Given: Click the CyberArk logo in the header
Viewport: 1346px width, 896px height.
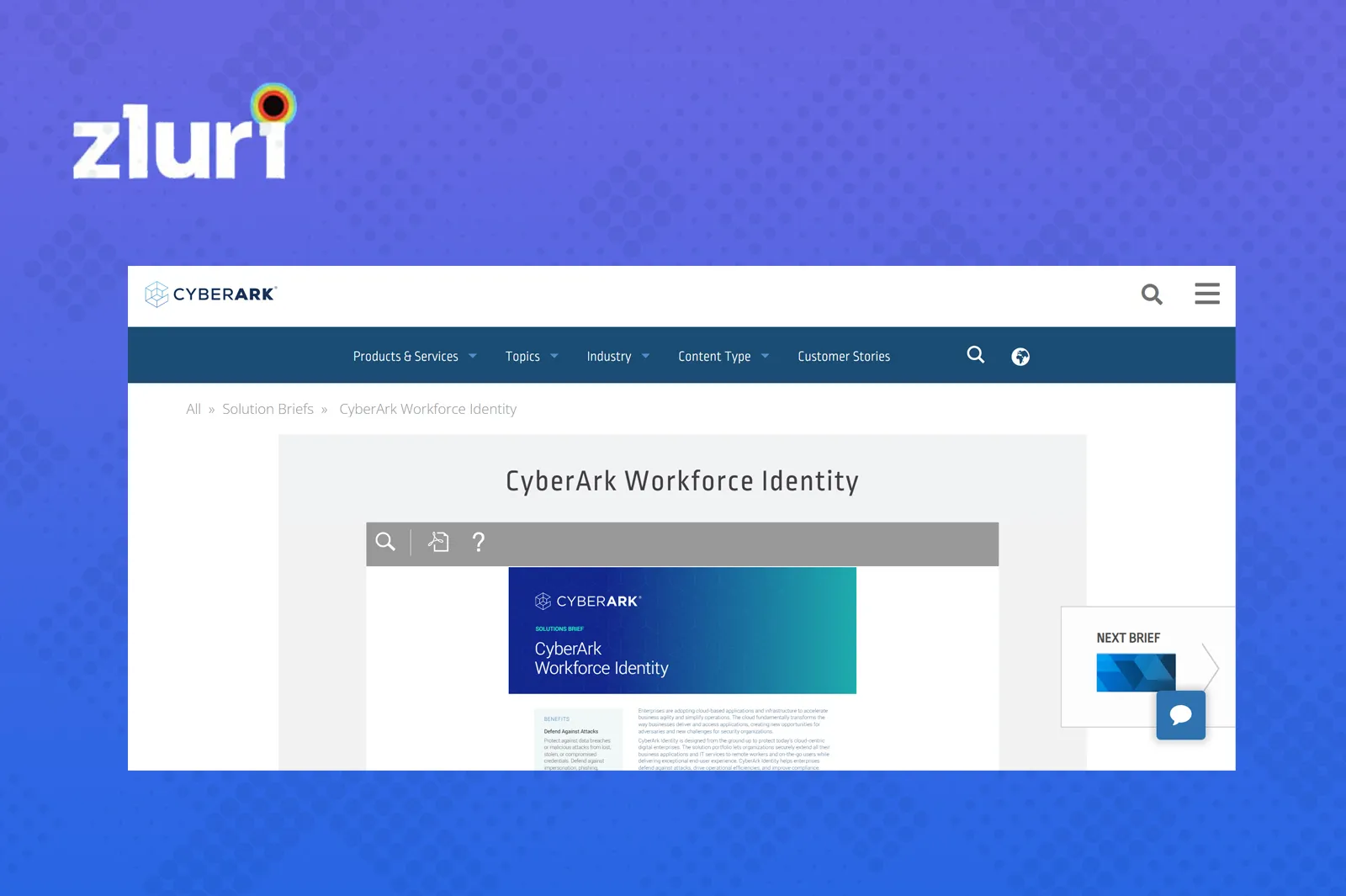Looking at the screenshot, I should 211,294.
